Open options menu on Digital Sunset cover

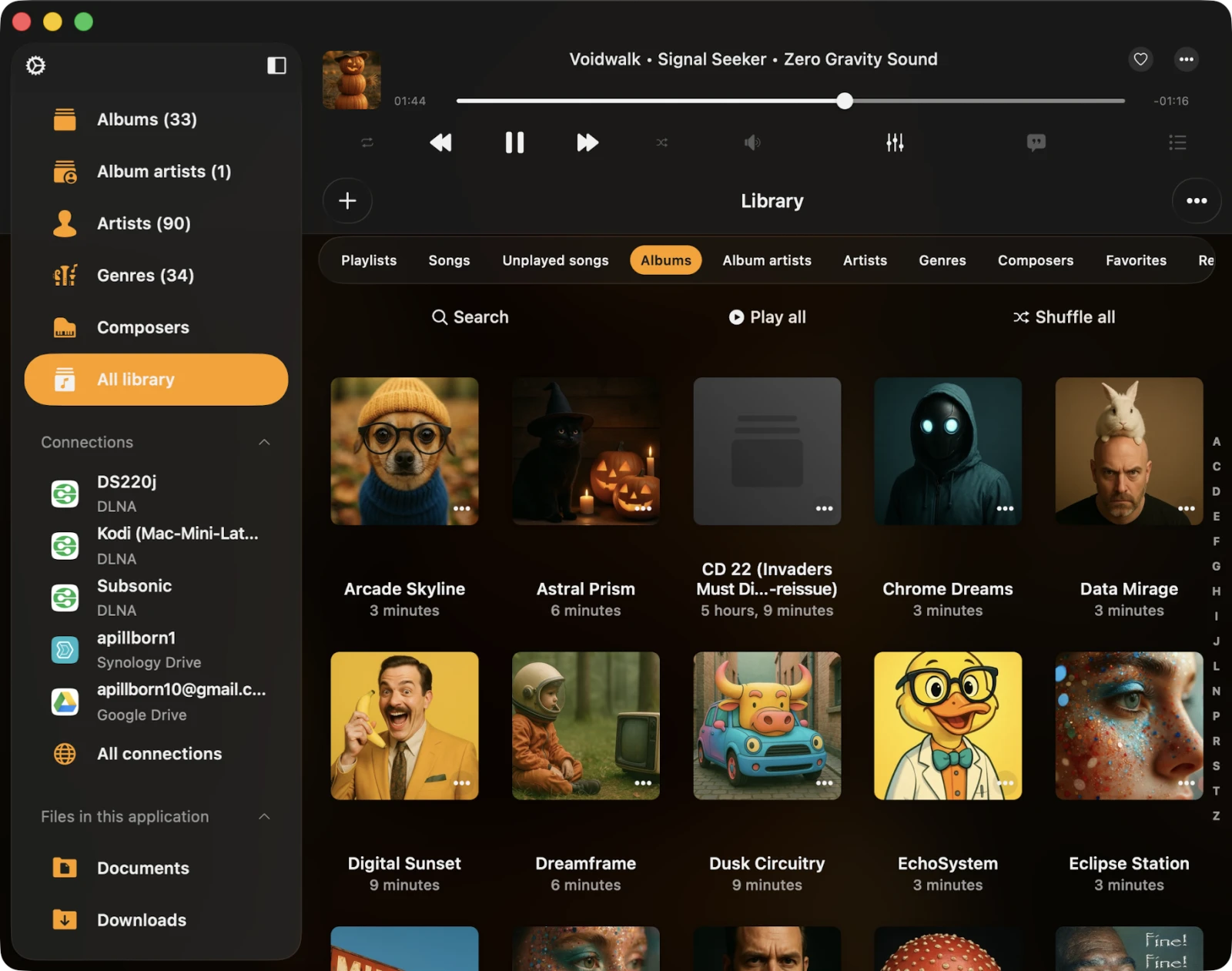point(462,783)
